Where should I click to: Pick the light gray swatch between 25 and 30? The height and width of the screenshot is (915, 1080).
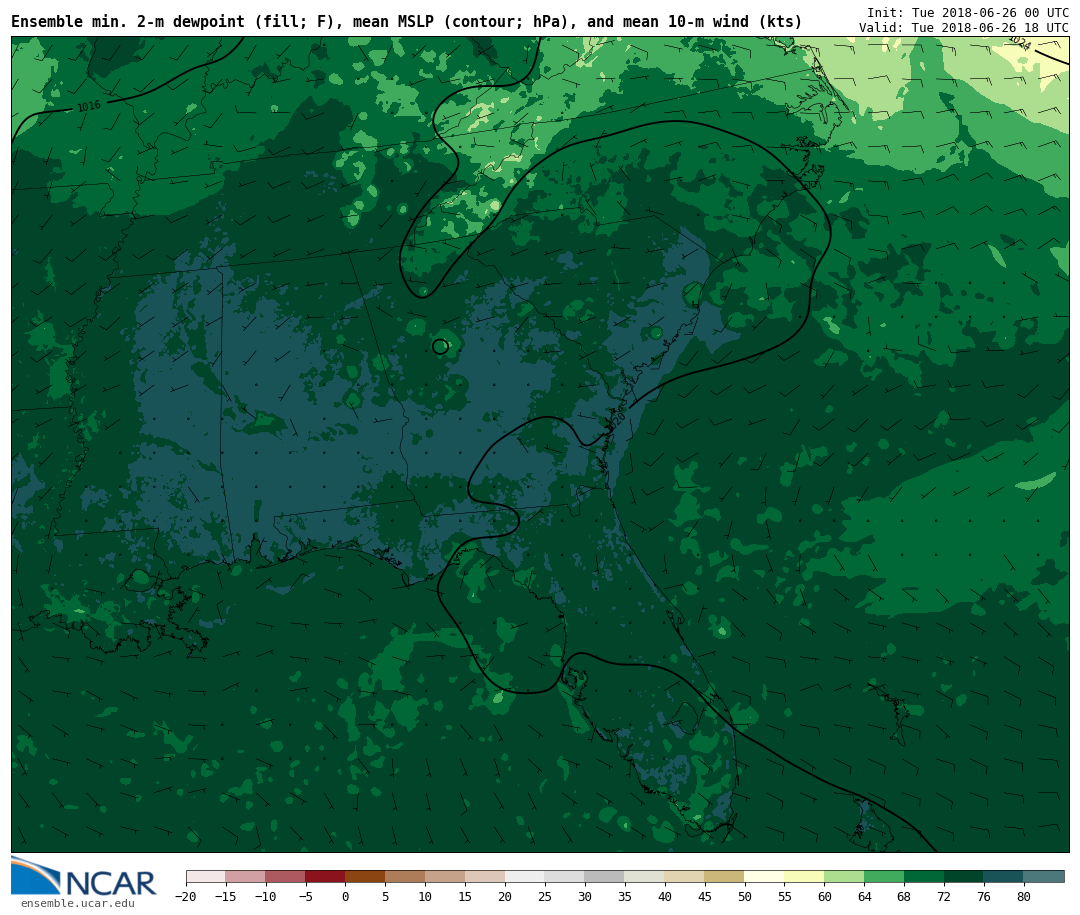565,877
